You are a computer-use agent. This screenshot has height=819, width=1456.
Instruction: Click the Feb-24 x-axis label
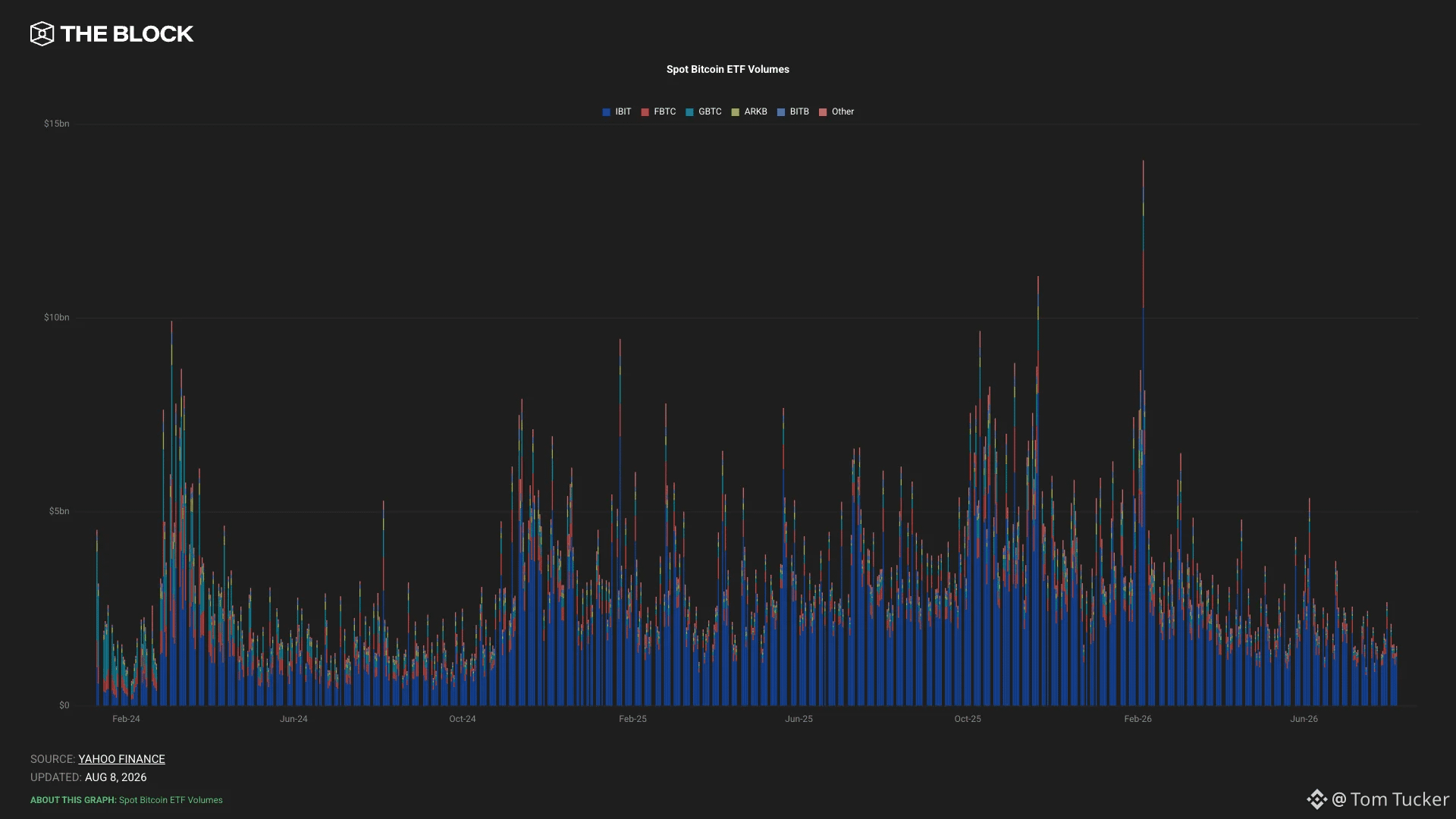(x=126, y=719)
